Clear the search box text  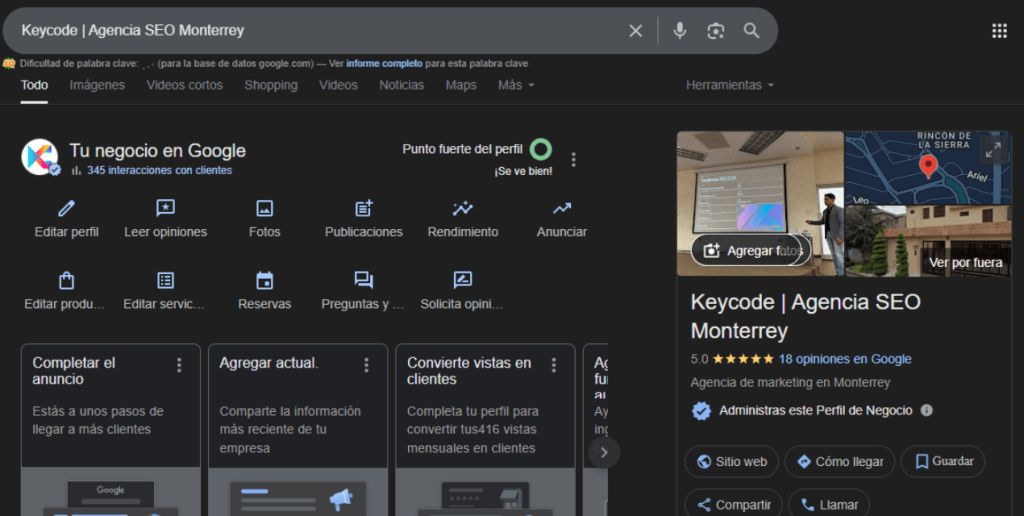coord(635,31)
